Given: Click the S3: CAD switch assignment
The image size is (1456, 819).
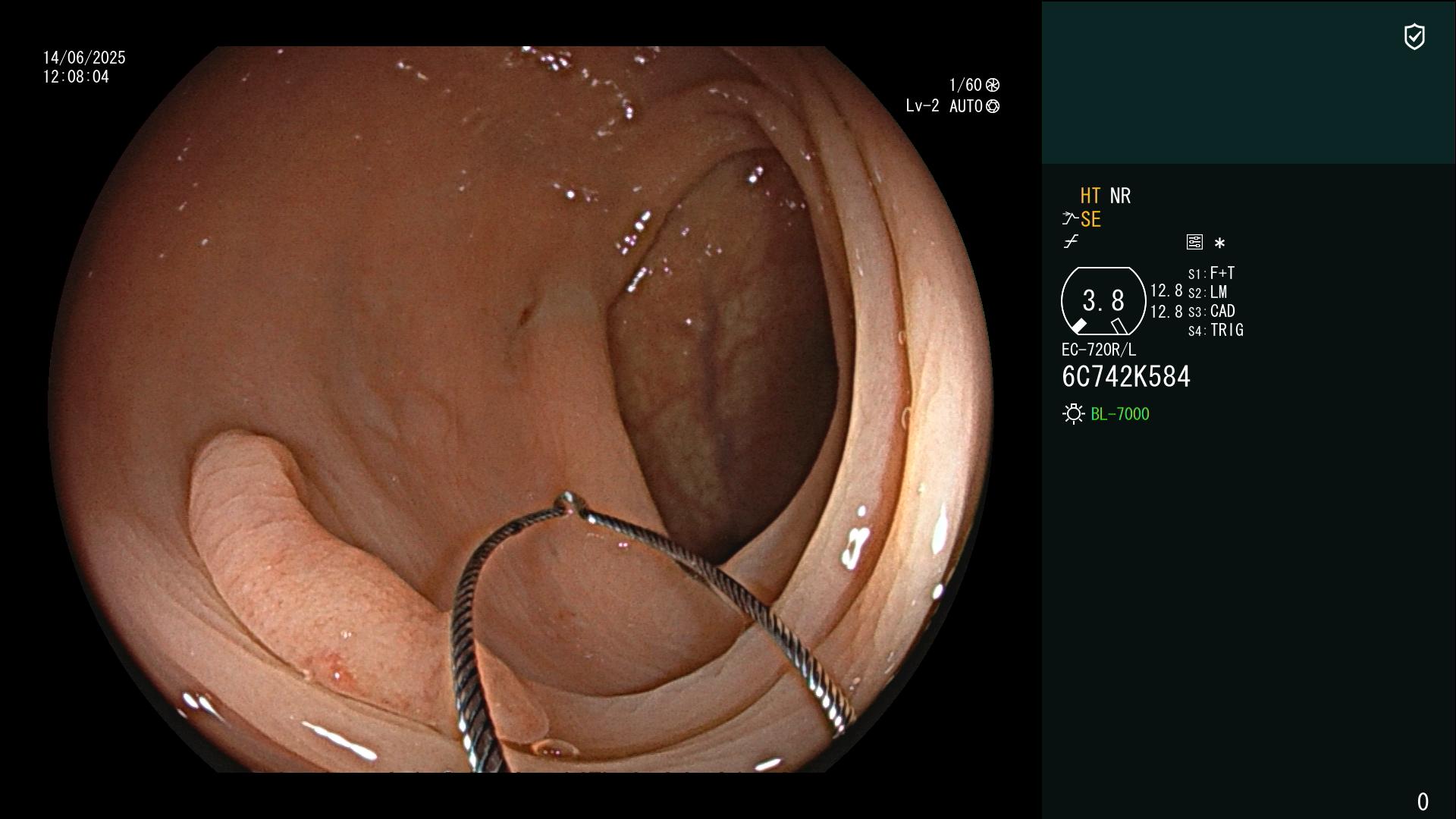Looking at the screenshot, I should 1212,311.
